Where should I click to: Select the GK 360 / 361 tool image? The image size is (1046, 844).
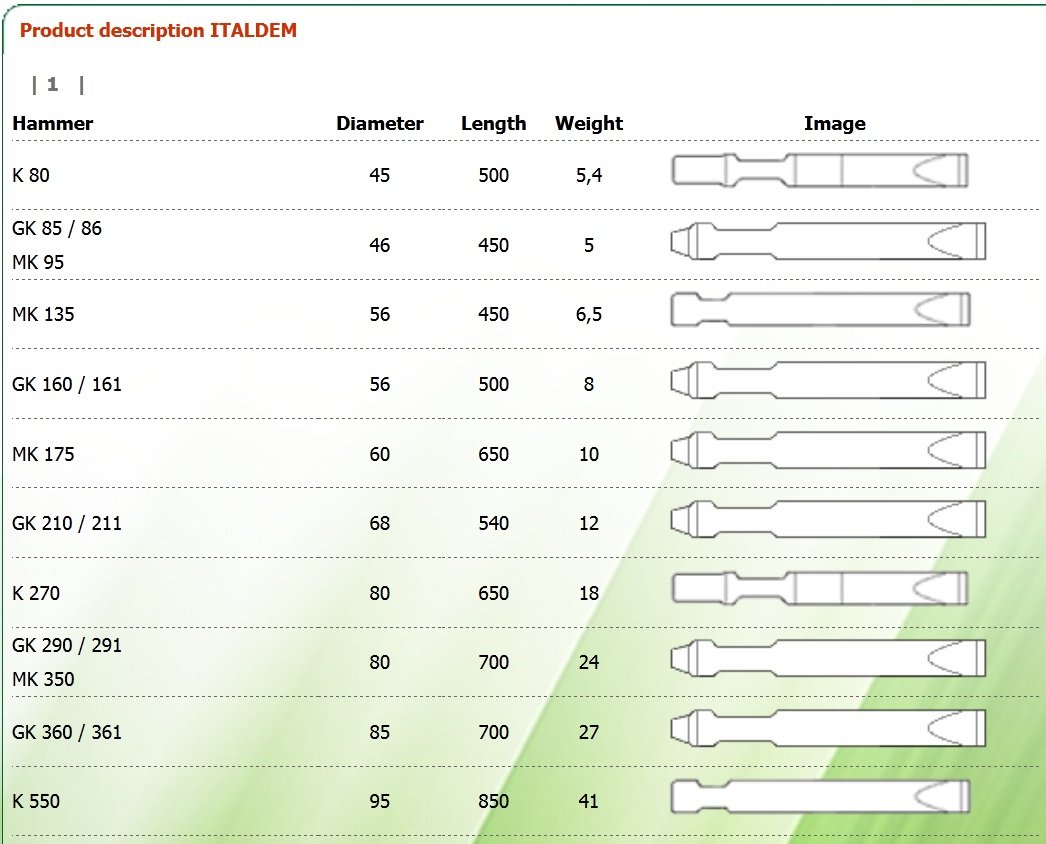pos(828,728)
